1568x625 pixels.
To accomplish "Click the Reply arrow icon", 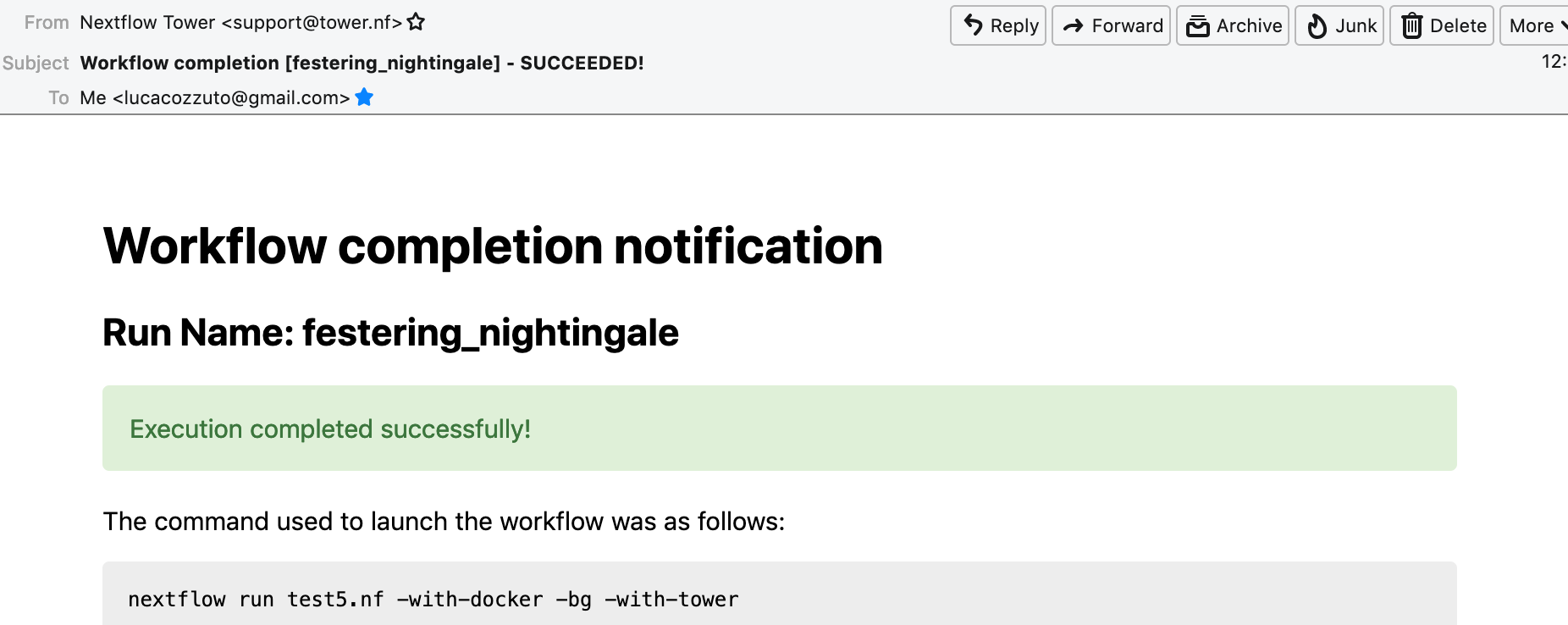I will (x=974, y=25).
